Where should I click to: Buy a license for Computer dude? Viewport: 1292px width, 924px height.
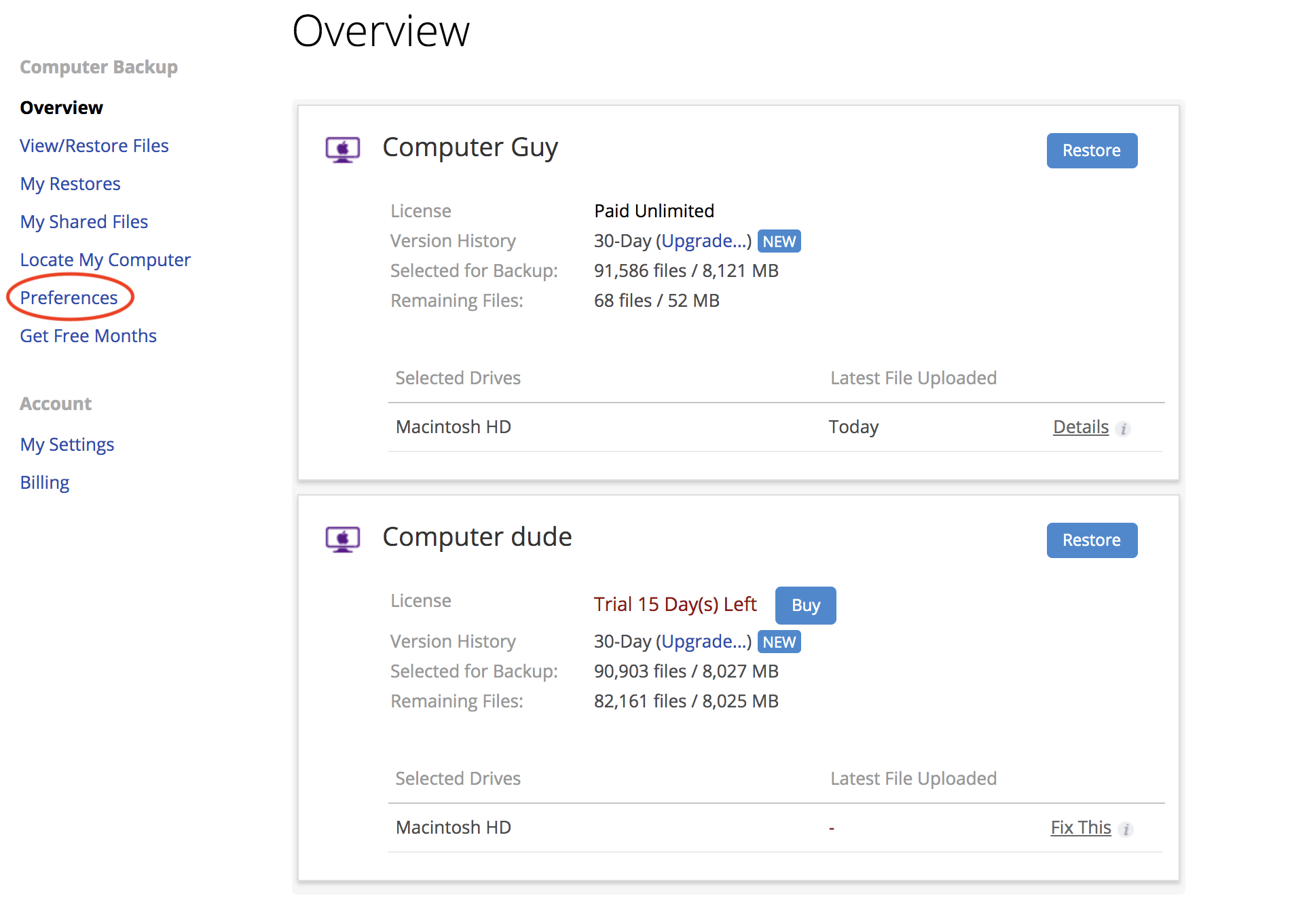(x=806, y=605)
